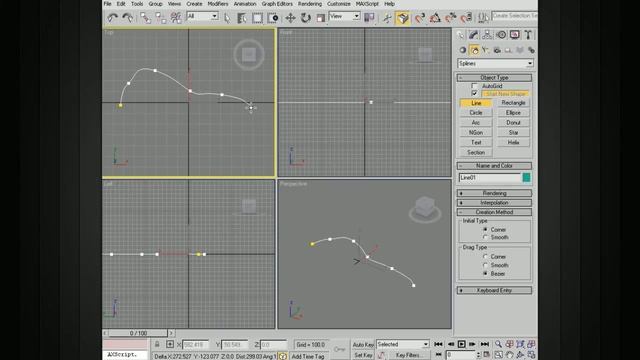Open the Modify panel tab icon
Screen dimensions: 640x360
[x=473, y=35]
